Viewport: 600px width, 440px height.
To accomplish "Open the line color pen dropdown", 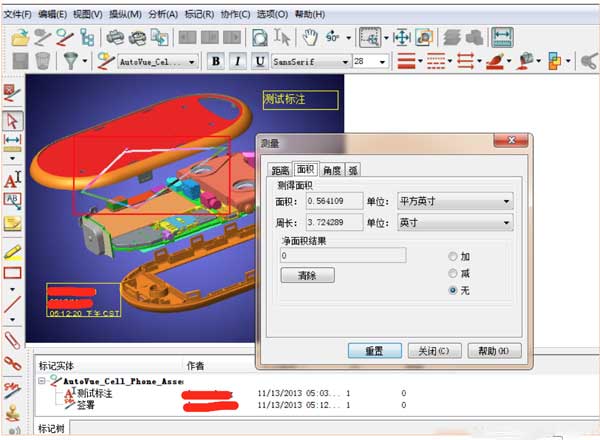I will (509, 61).
